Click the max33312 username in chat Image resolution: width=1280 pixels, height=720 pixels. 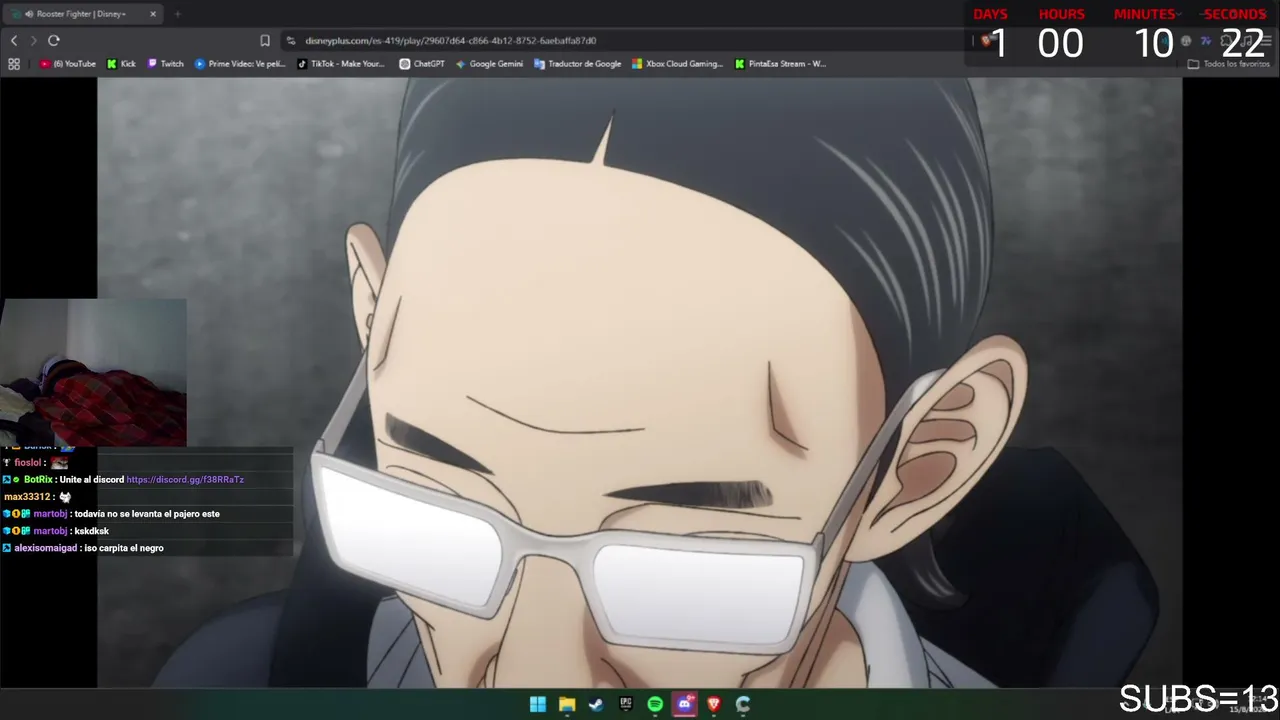[x=27, y=497]
